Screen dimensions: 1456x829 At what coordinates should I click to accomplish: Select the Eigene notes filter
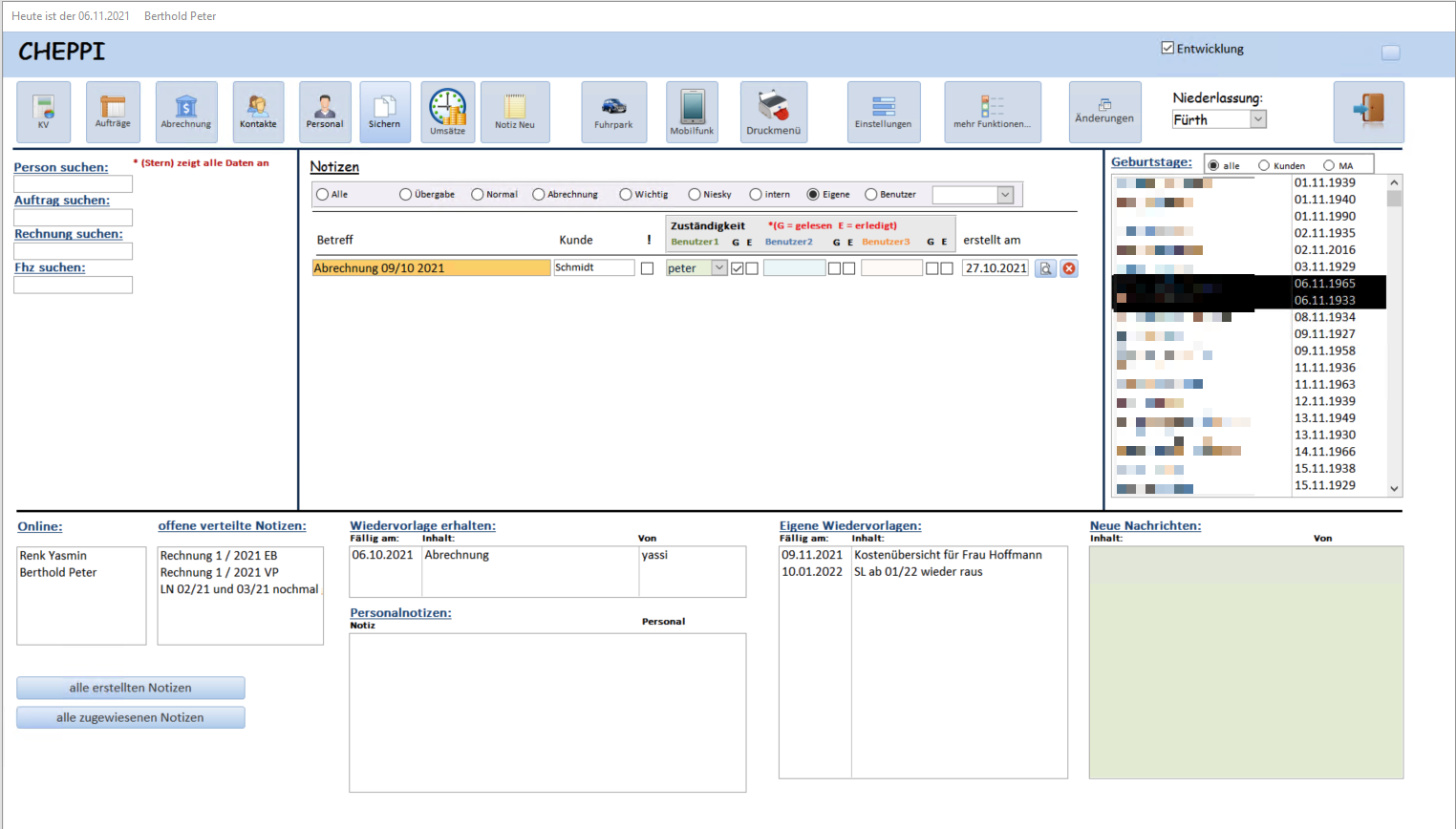pos(813,194)
